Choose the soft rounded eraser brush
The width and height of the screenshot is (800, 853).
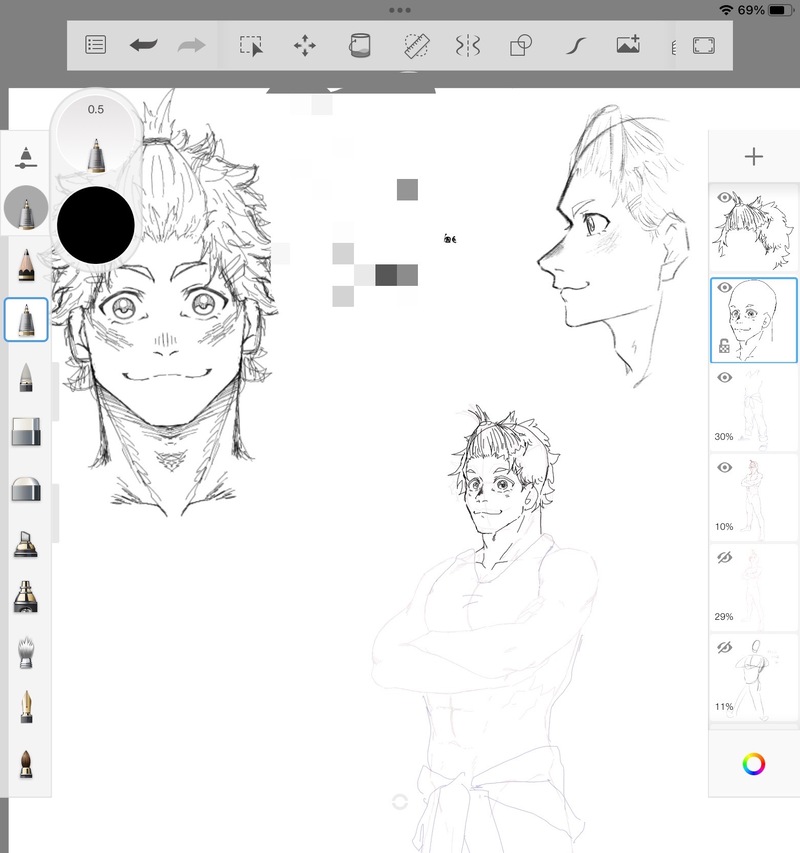tap(26, 489)
